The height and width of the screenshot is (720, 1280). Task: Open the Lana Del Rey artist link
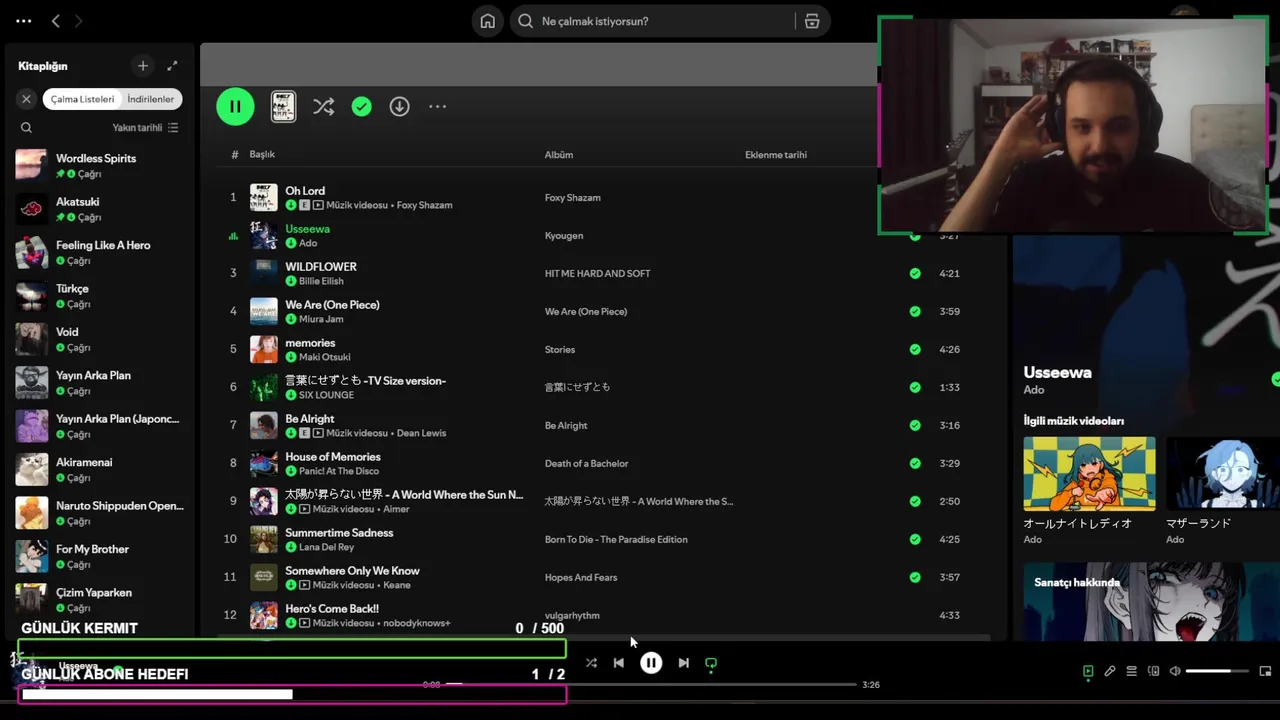pos(326,547)
